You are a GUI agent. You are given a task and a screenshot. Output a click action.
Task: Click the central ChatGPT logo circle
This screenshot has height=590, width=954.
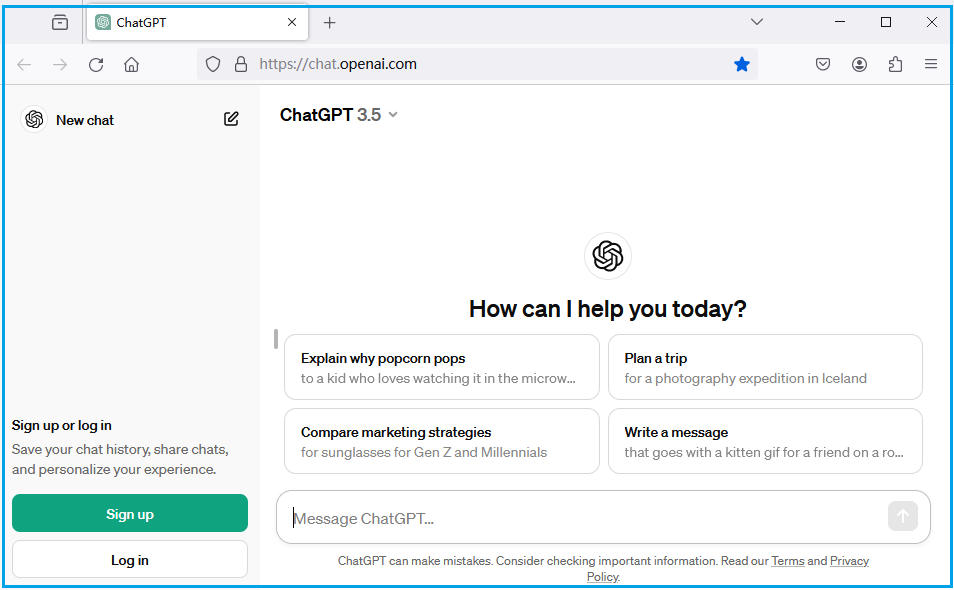[x=608, y=256]
